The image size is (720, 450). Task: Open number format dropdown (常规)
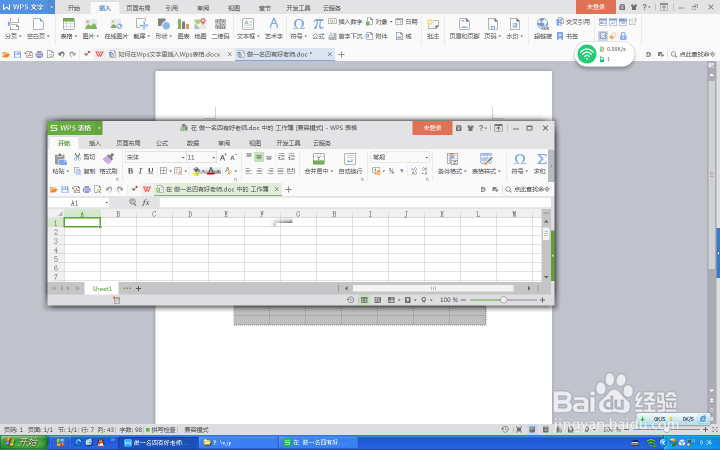[427, 157]
